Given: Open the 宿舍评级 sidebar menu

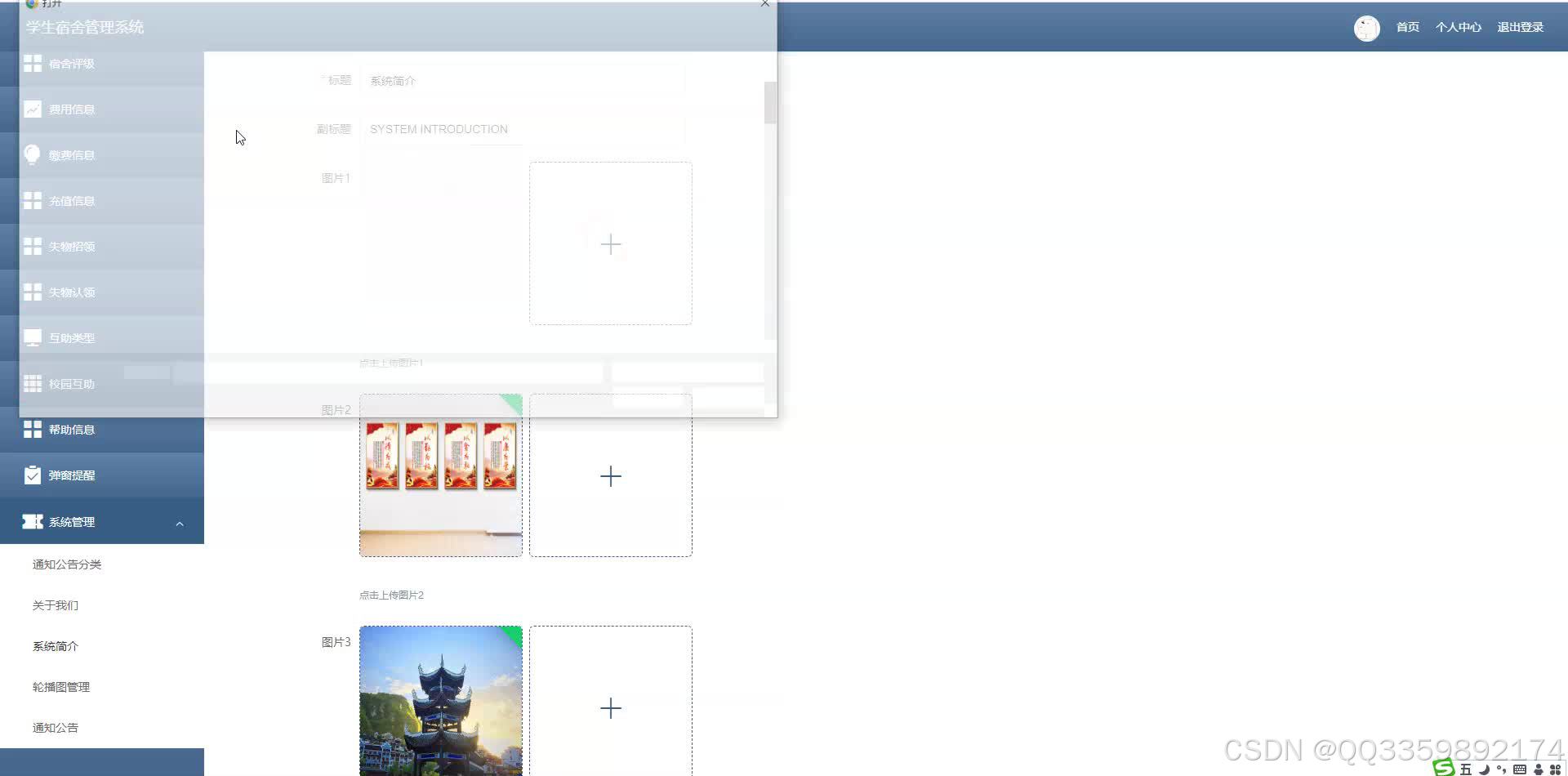Looking at the screenshot, I should [x=102, y=64].
